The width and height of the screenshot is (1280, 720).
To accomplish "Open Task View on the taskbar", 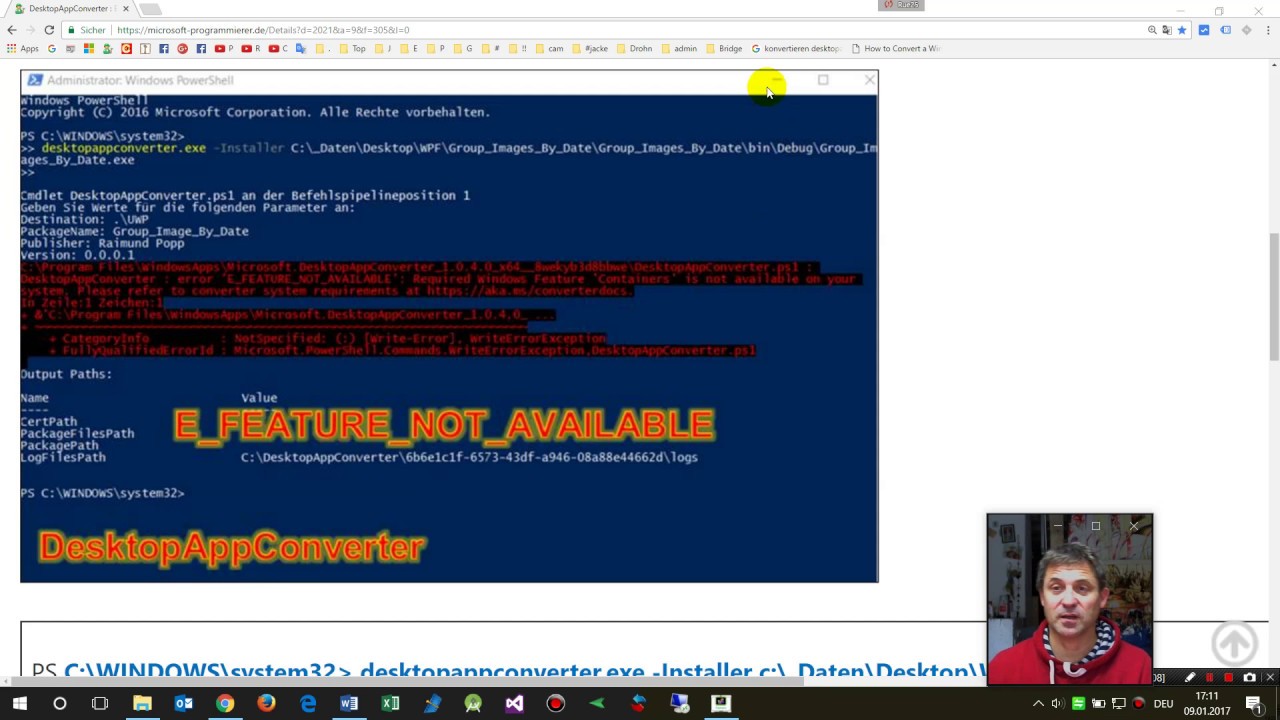I will 100,704.
